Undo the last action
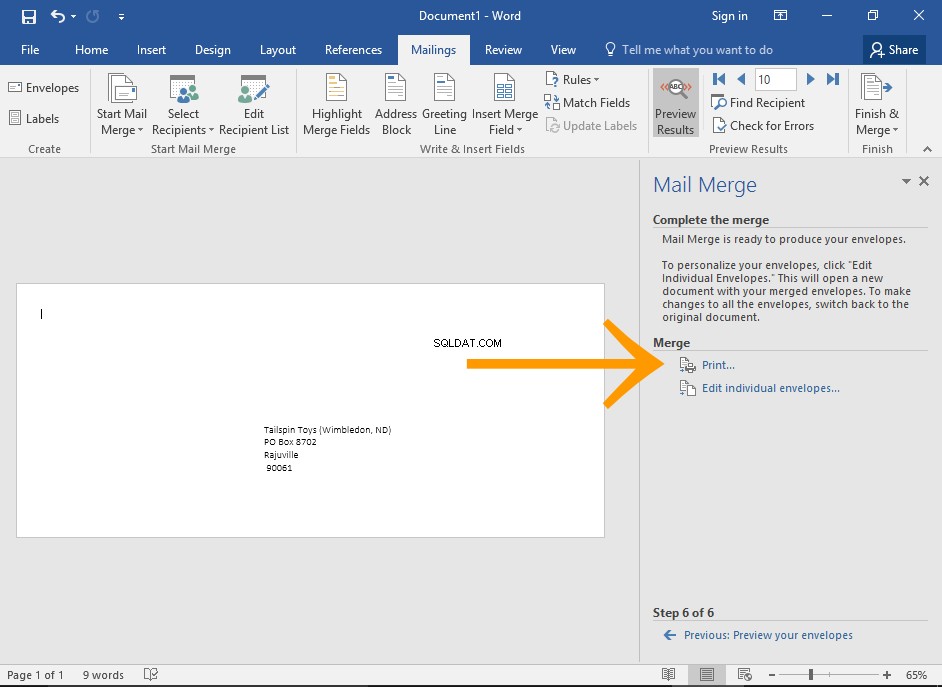This screenshot has width=942, height=687. click(58, 16)
